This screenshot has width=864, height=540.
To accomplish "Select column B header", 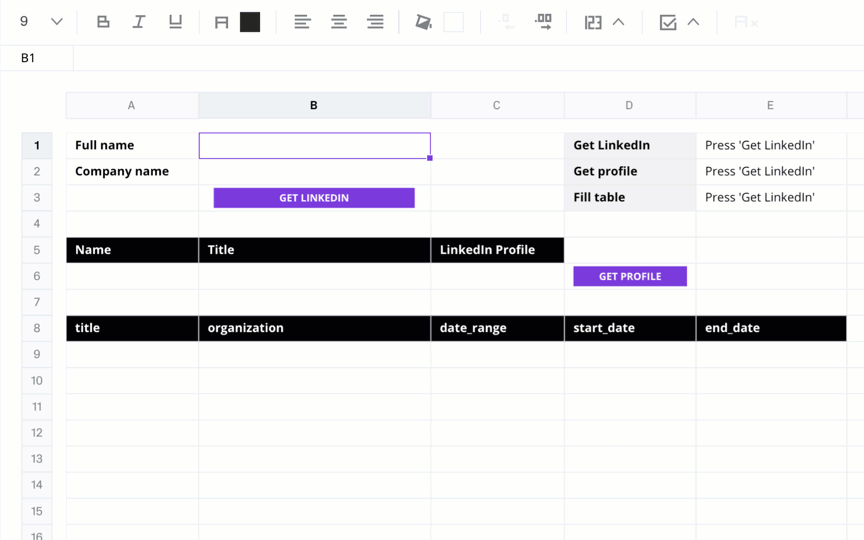I will tap(314, 105).
